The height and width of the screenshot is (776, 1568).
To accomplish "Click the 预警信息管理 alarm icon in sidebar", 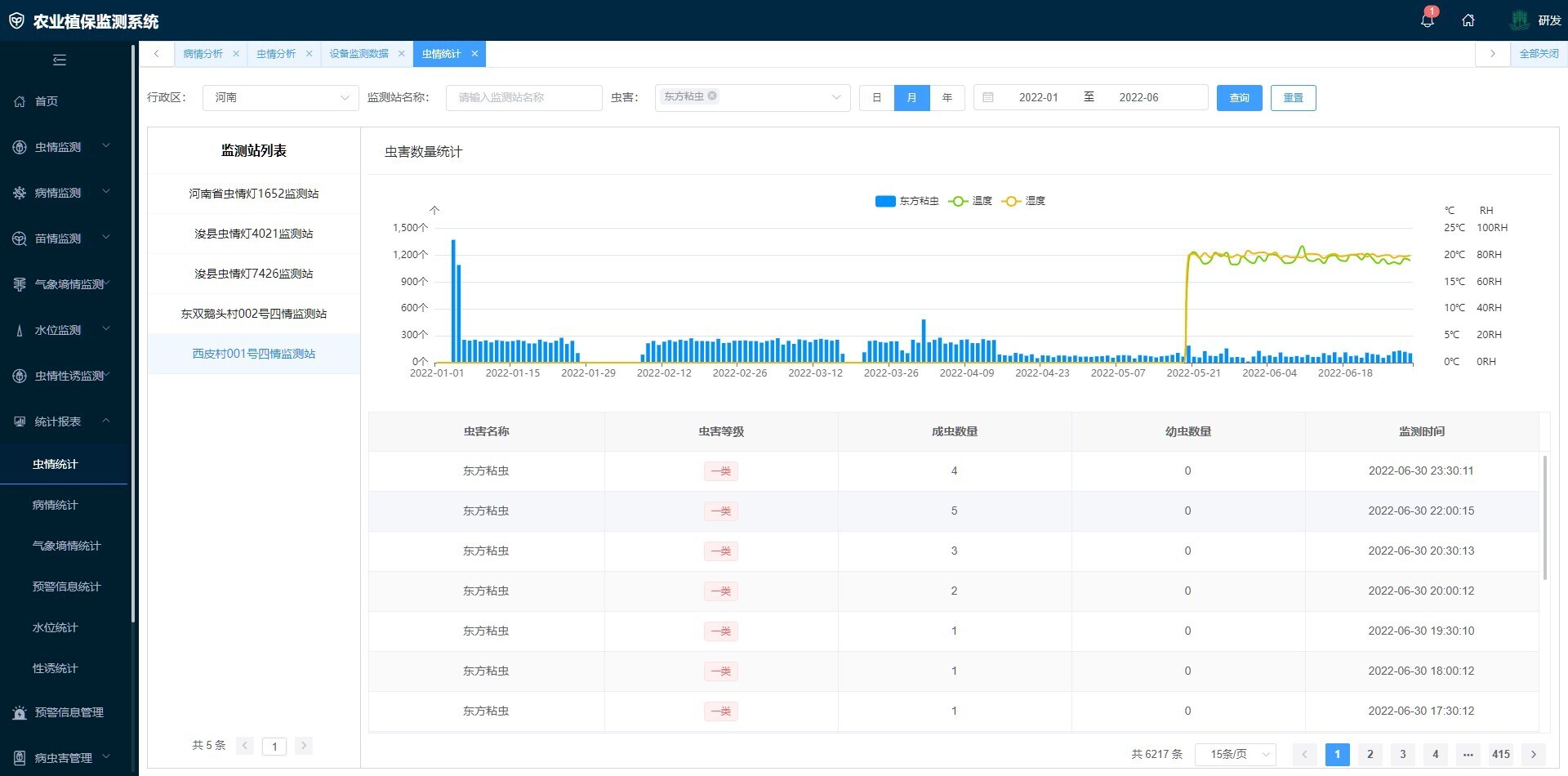I will pyautogui.click(x=20, y=712).
